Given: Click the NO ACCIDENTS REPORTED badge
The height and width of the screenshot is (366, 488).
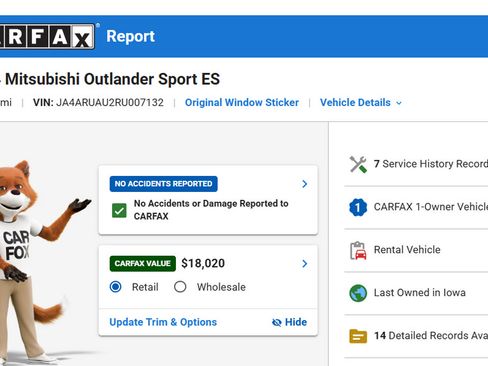Looking at the screenshot, I should click(x=163, y=184).
